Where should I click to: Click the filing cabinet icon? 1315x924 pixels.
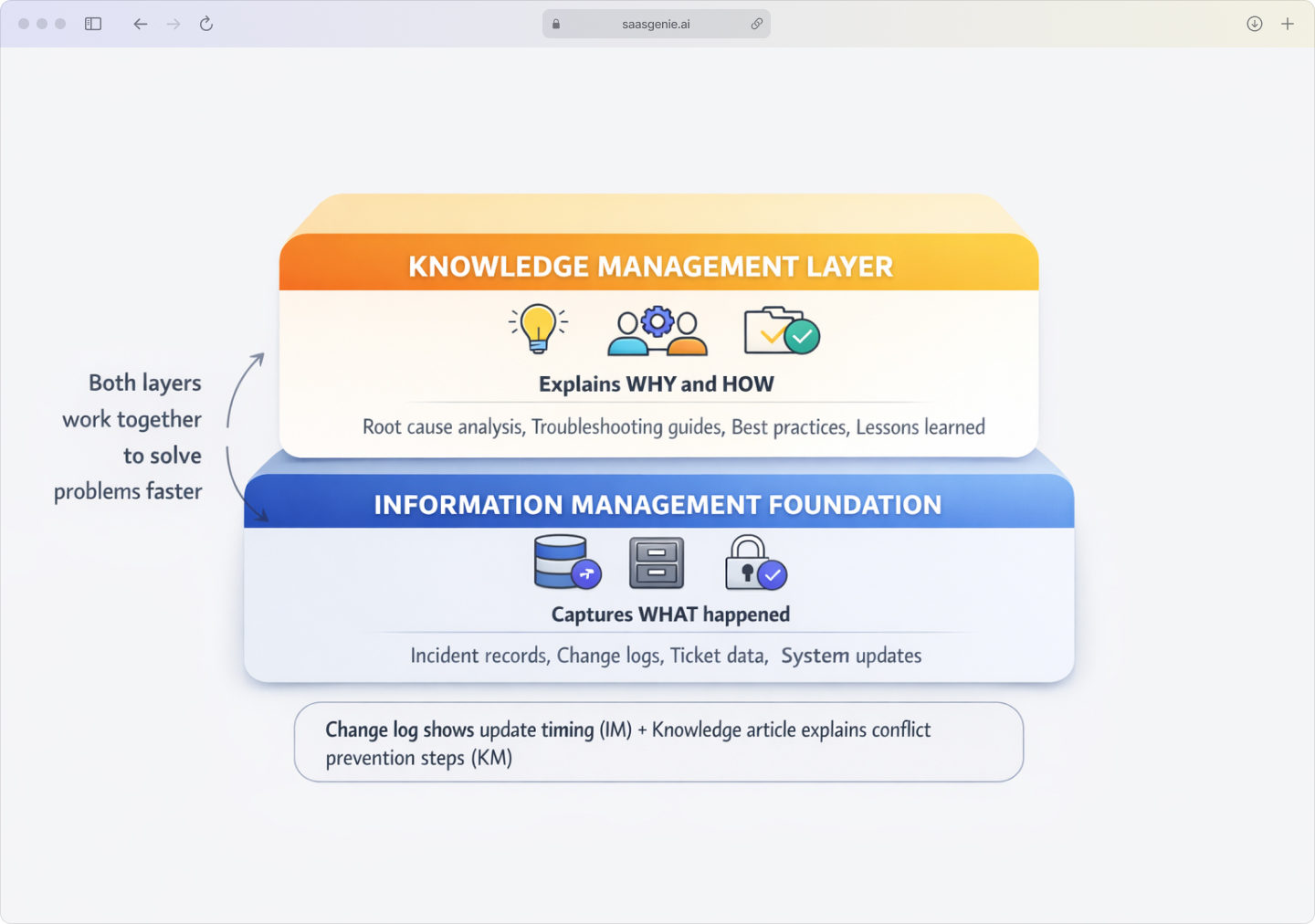pyautogui.click(x=655, y=562)
